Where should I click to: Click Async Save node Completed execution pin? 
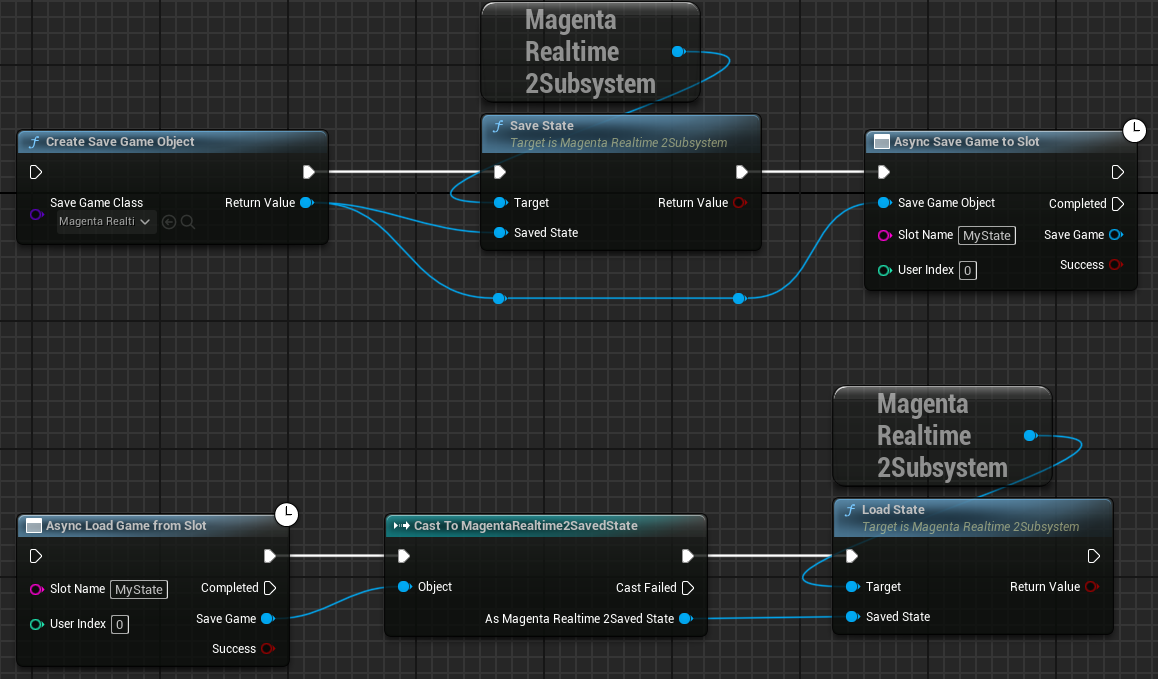click(x=1117, y=204)
